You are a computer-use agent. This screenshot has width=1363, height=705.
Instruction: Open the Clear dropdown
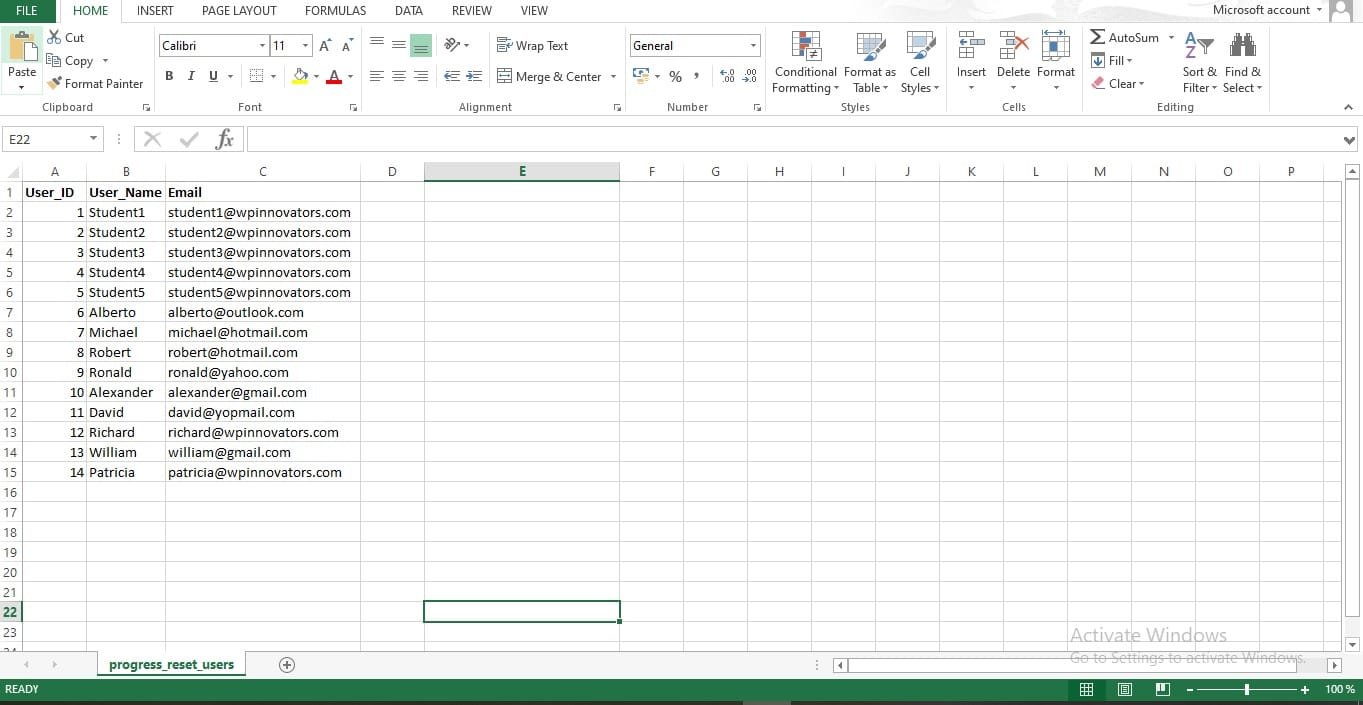pyautogui.click(x=1118, y=83)
